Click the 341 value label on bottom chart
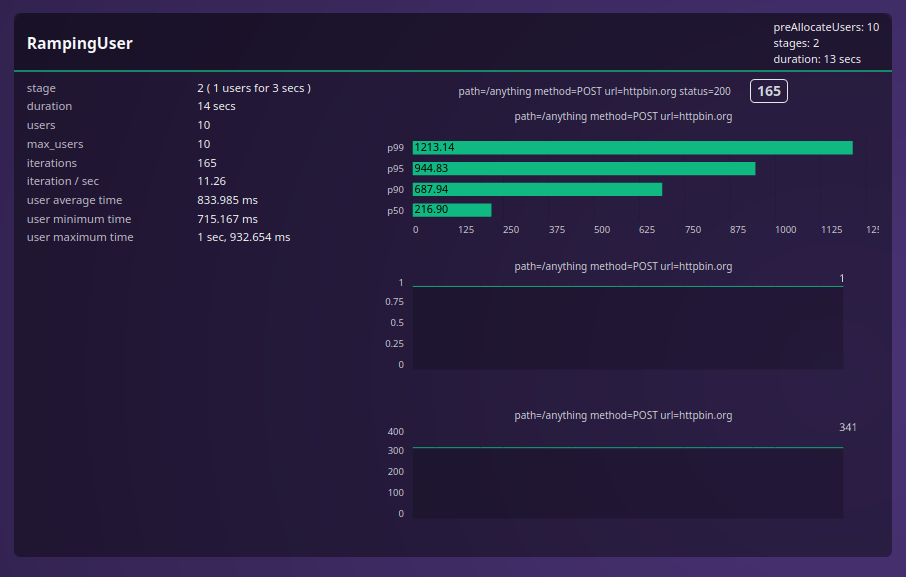This screenshot has height=577, width=906. pyautogui.click(x=847, y=427)
